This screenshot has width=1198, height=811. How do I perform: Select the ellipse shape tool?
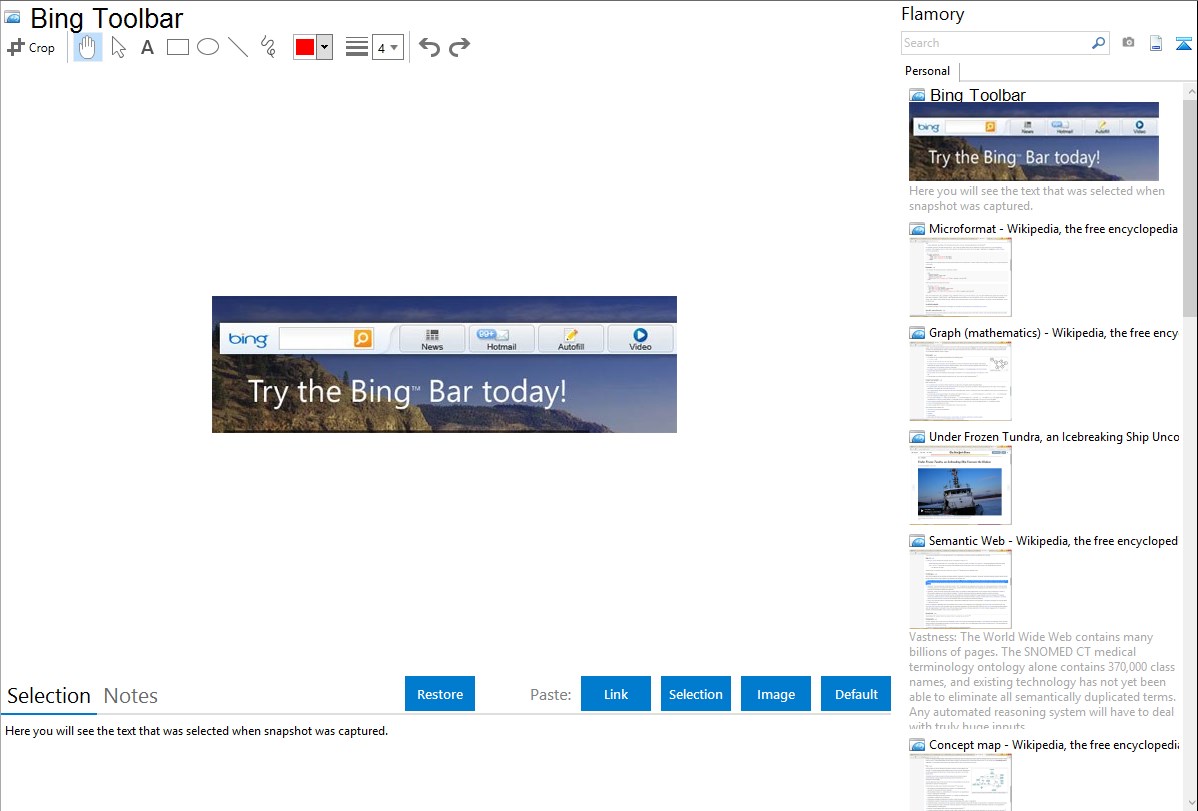coord(208,47)
